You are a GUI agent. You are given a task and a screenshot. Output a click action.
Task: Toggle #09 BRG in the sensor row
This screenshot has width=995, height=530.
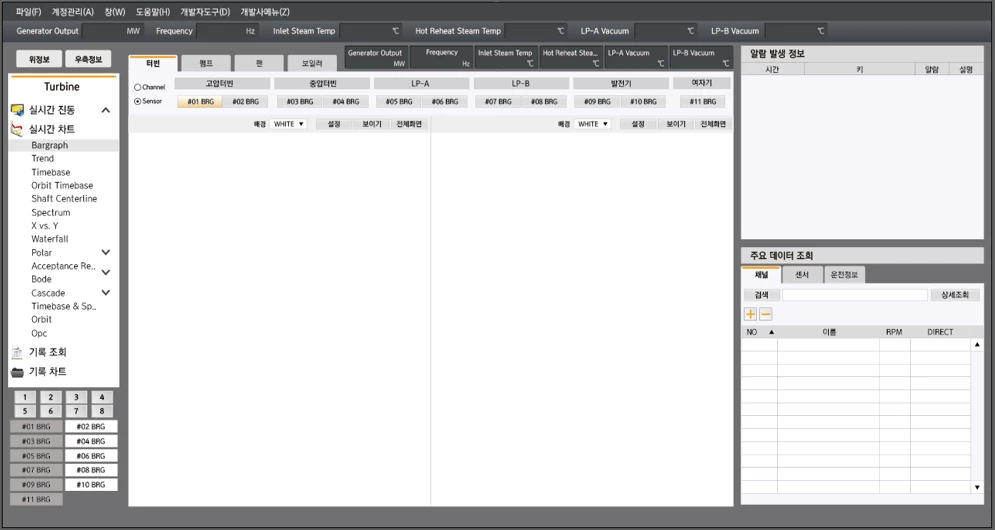(597, 102)
